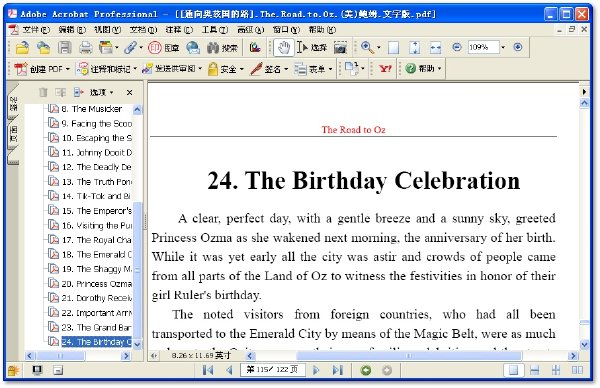This screenshot has width=600, height=388.
Task: Click the grey Next View button
Action: pos(387,370)
